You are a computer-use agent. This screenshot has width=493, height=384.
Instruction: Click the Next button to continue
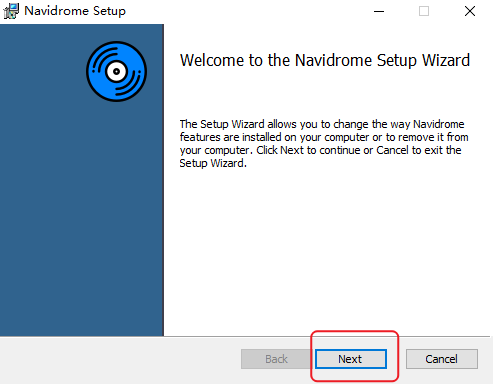pyautogui.click(x=351, y=359)
